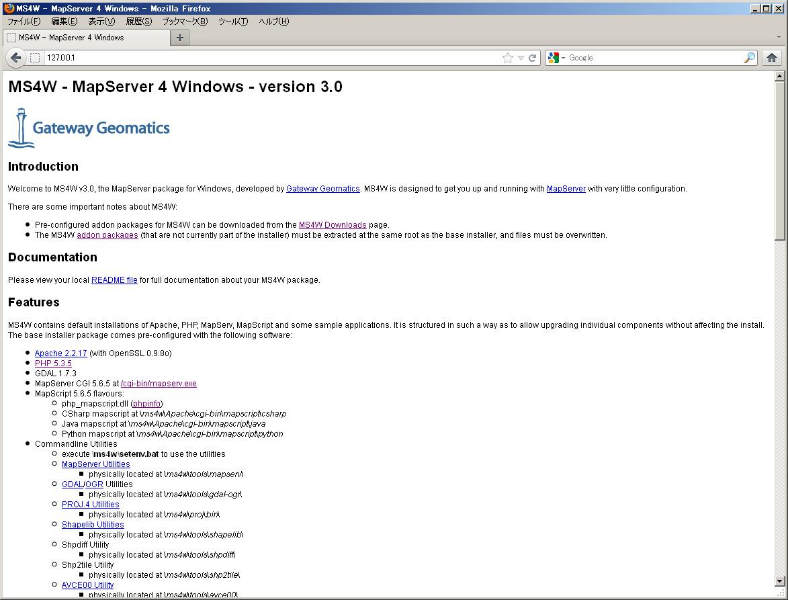Reload the page with the refresh icon
The image size is (788, 600).
tap(533, 58)
